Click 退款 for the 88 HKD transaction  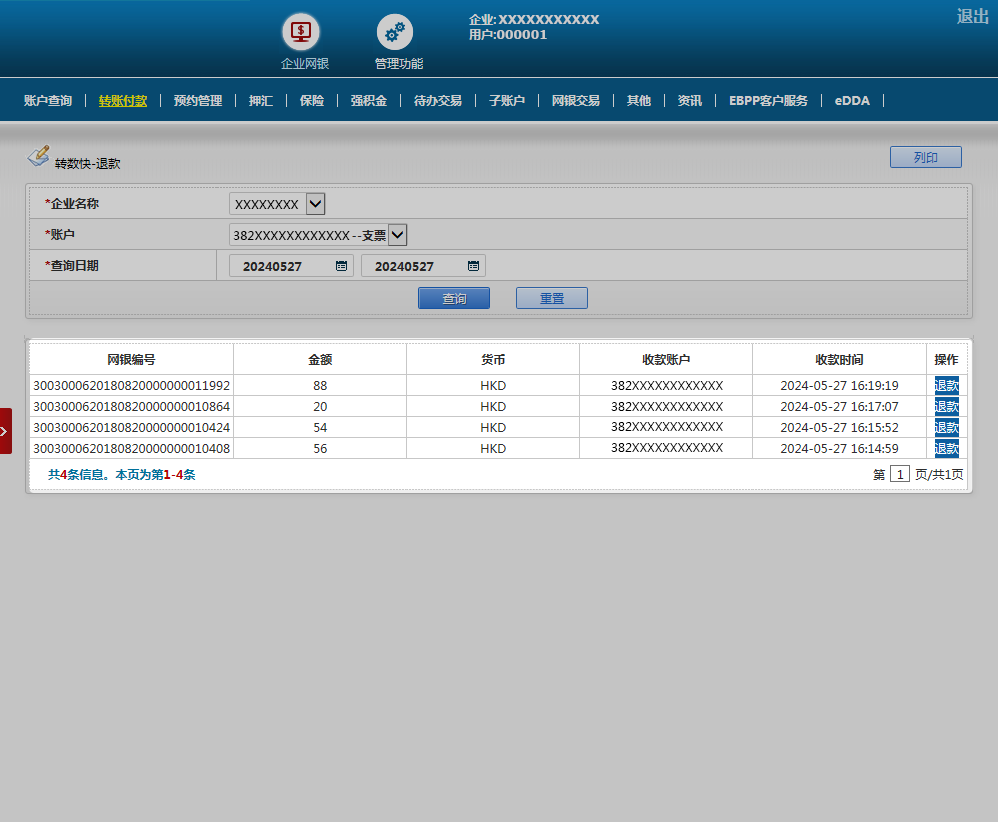946,385
